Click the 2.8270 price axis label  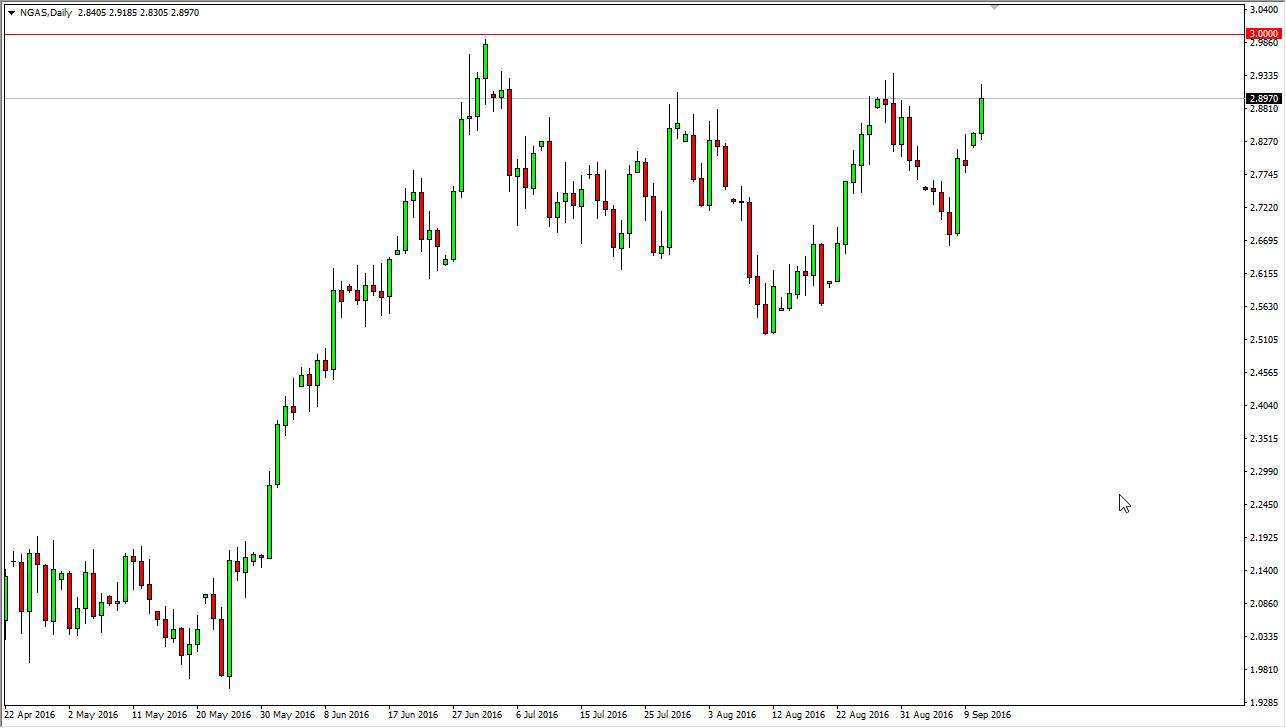[1264, 142]
